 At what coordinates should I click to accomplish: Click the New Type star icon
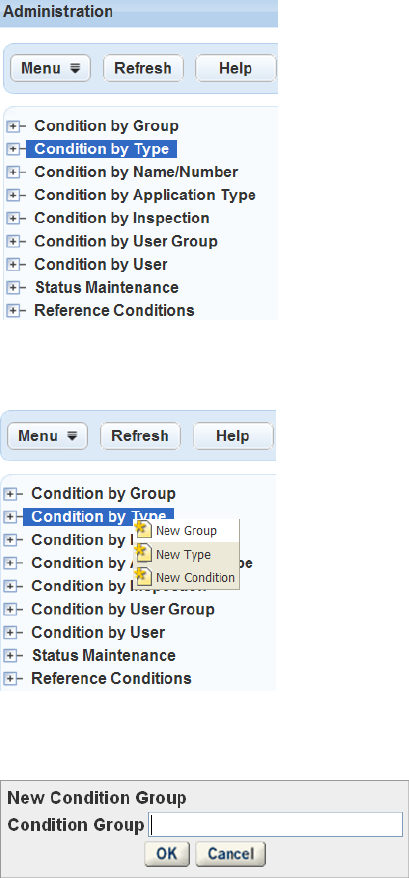pos(144,554)
